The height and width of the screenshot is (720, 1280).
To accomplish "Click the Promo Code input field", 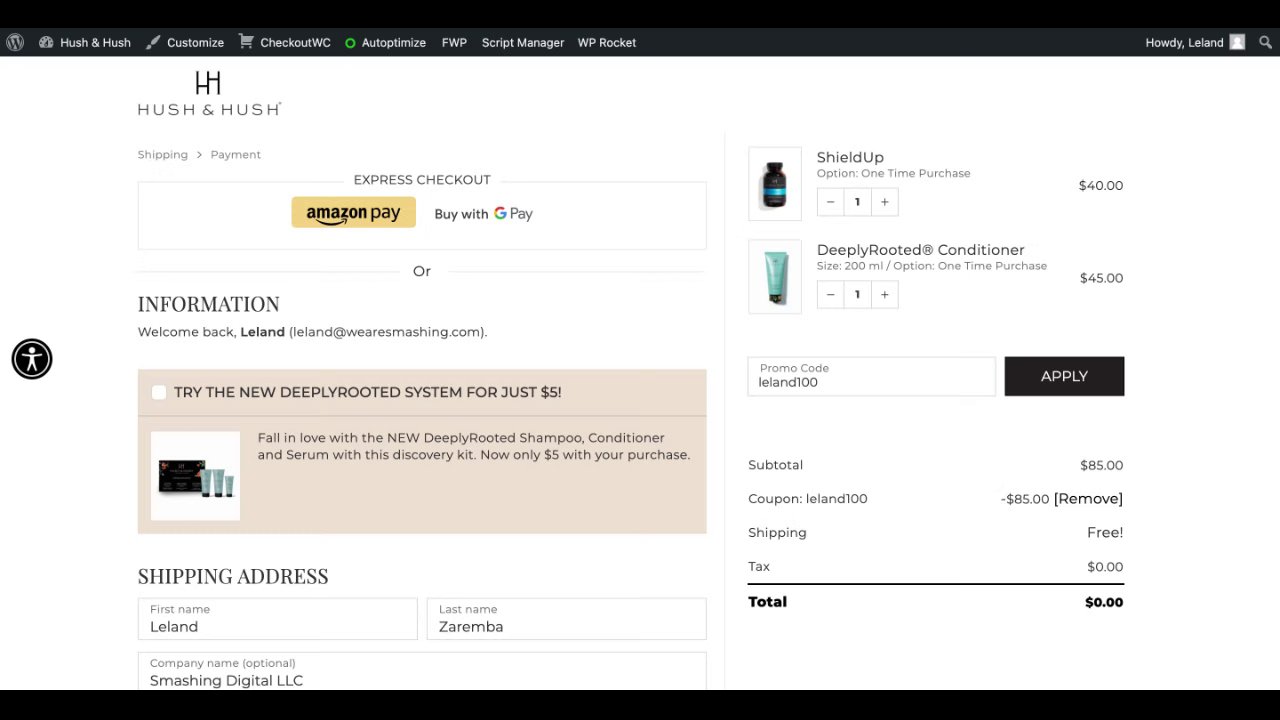I will [x=871, y=376].
